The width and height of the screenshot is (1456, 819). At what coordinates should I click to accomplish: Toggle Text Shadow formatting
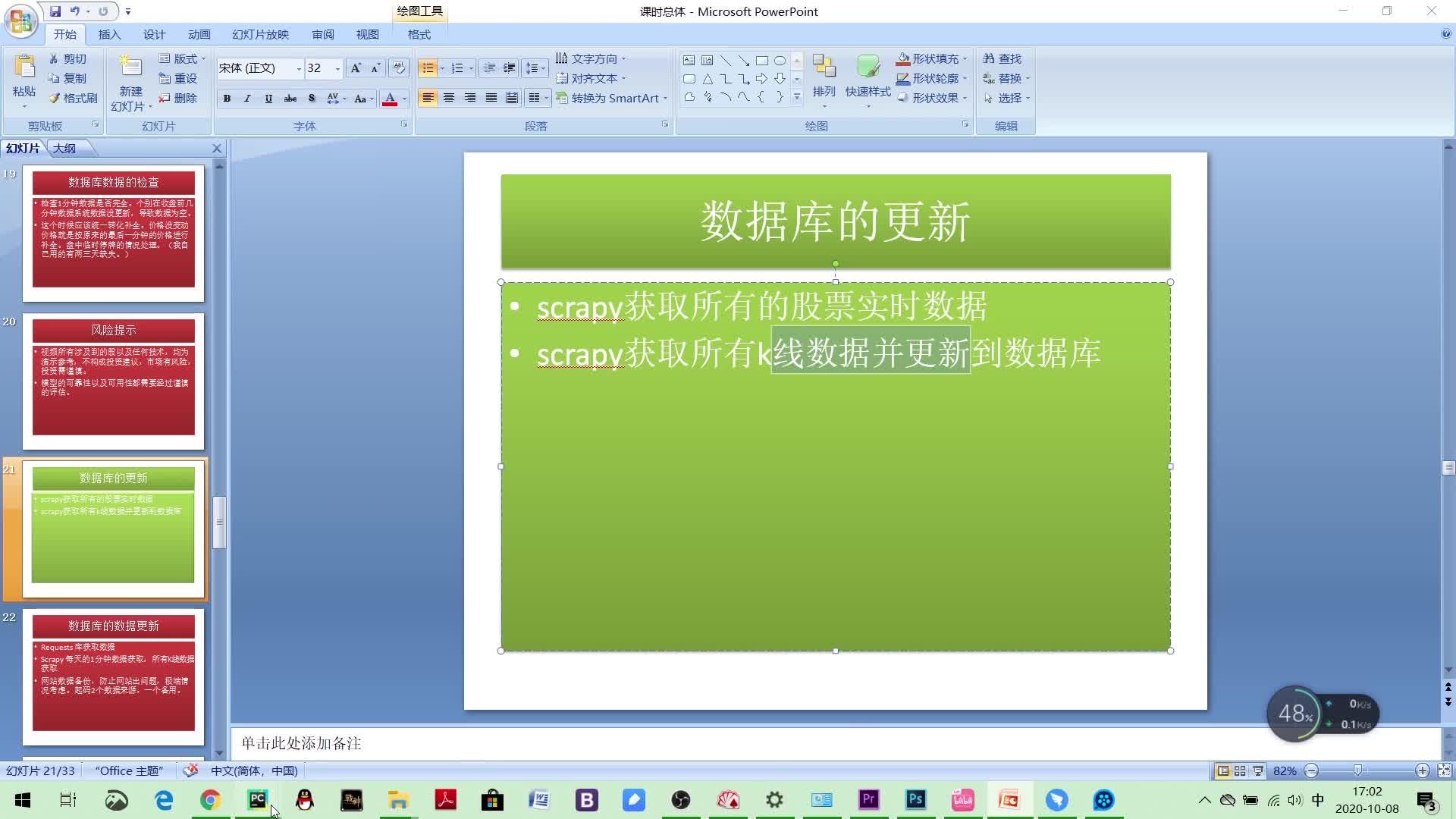click(x=312, y=99)
